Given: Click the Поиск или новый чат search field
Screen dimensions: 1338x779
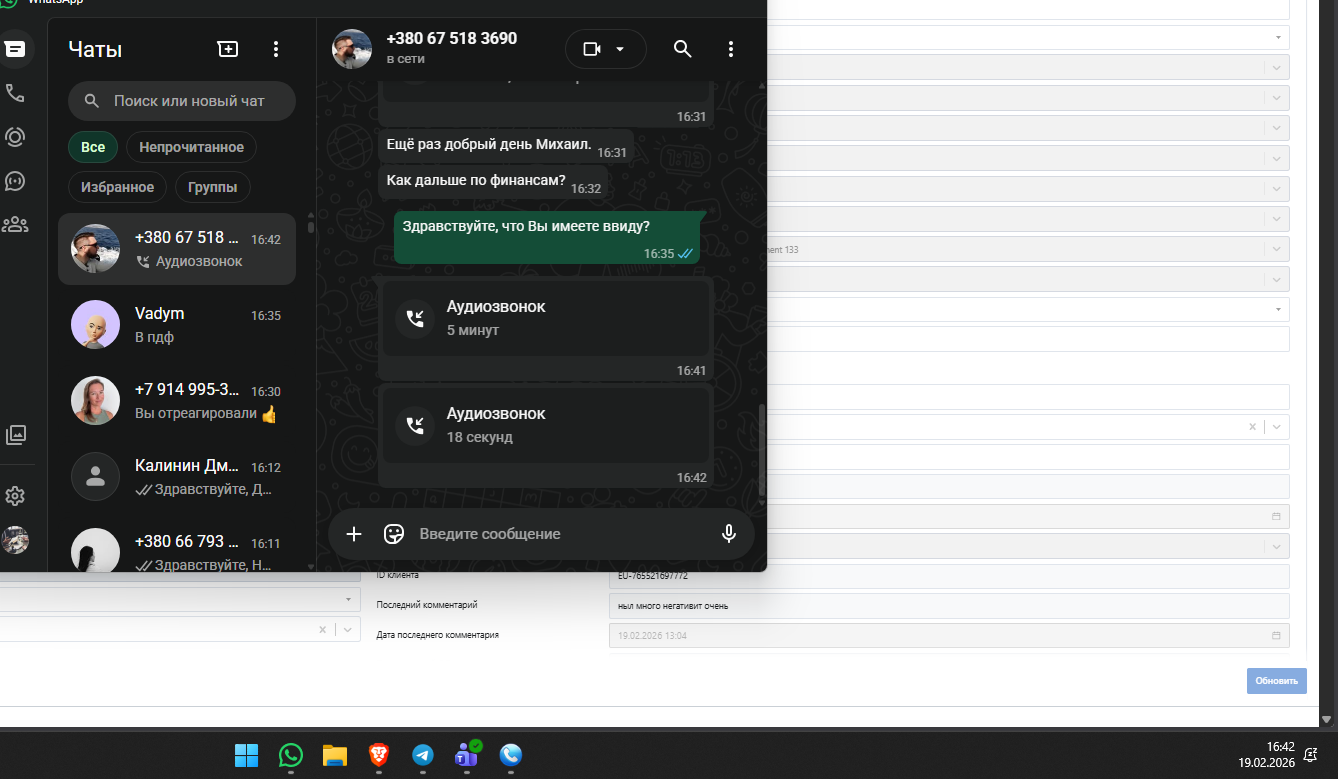Looking at the screenshot, I should point(182,101).
